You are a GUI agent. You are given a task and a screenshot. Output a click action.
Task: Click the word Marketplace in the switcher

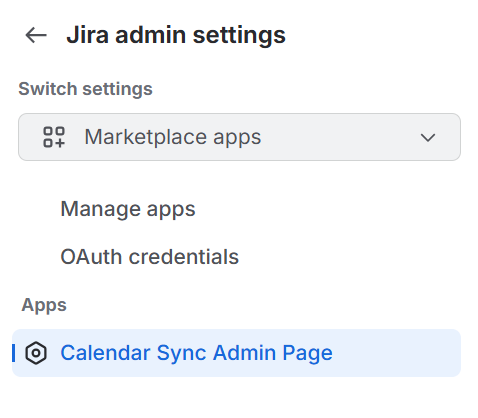pos(146,137)
